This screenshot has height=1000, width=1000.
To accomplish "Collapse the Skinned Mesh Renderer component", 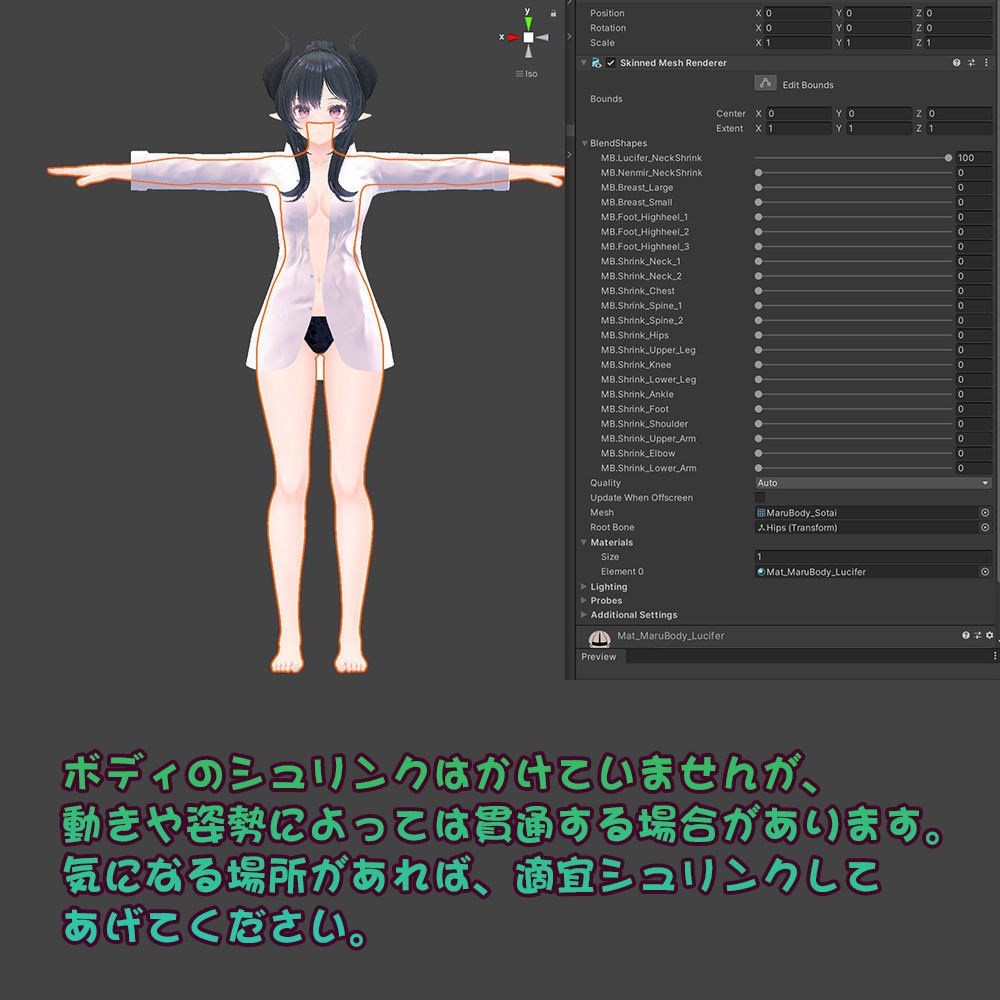I will point(584,62).
